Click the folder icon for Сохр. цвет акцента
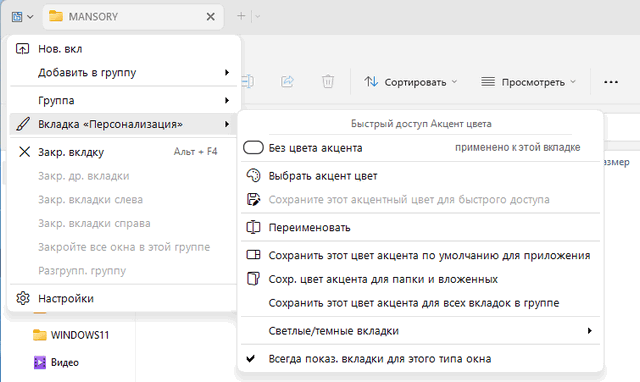Viewport: 640px width, 382px height. pos(253,279)
